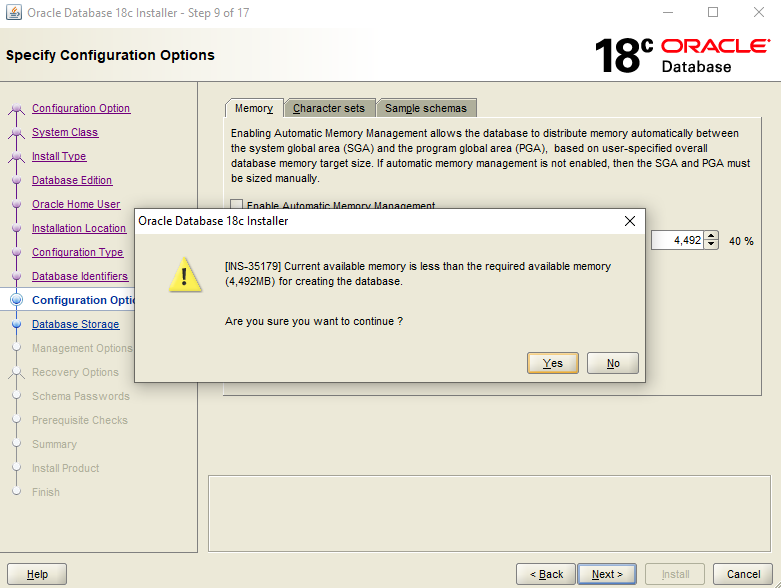
Task: Click the Java installer icon in title bar
Action: pos(13,12)
